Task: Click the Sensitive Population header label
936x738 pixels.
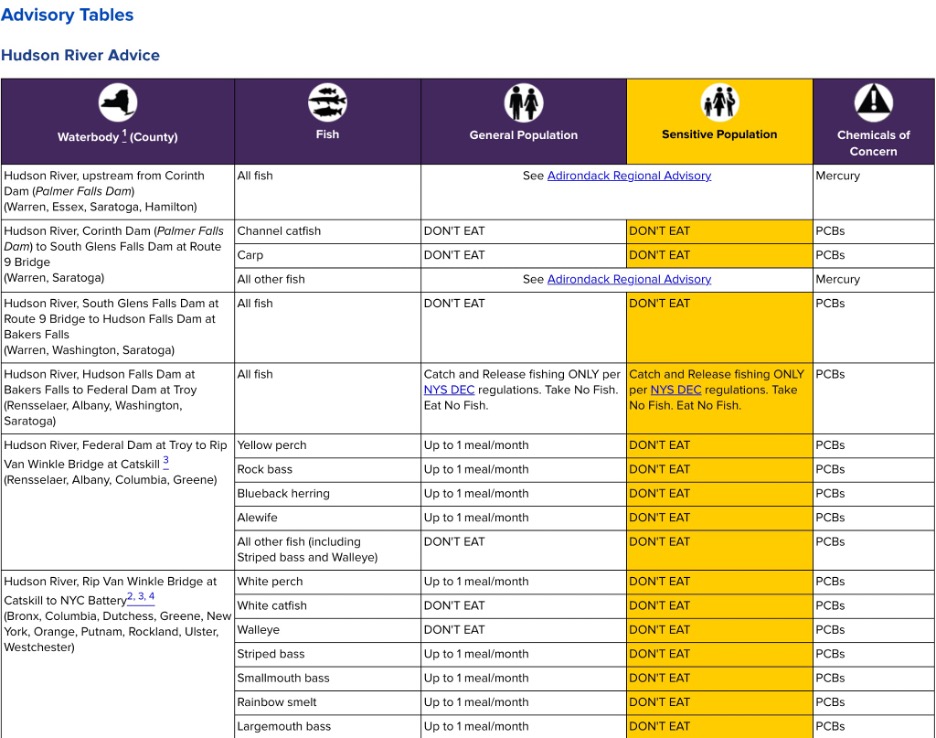Action: click(719, 134)
